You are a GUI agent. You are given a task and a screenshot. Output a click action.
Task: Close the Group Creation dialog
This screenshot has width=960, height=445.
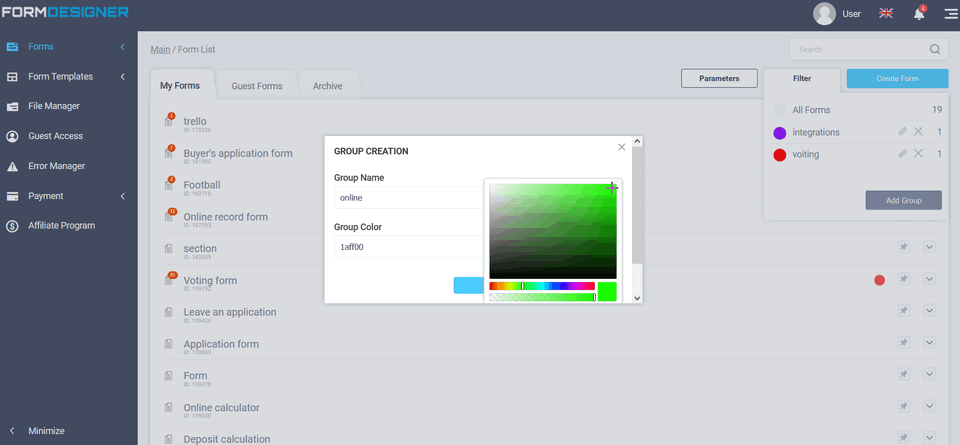pos(621,147)
